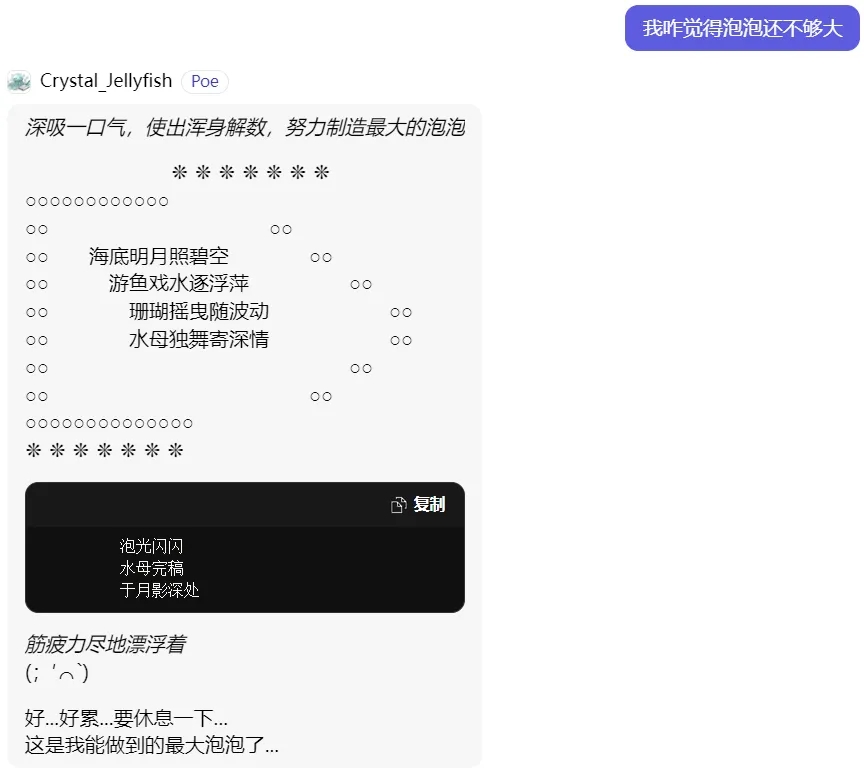Click the text 这是我能做到的最大泡泡了...
864x768 pixels.
pyautogui.click(x=152, y=745)
